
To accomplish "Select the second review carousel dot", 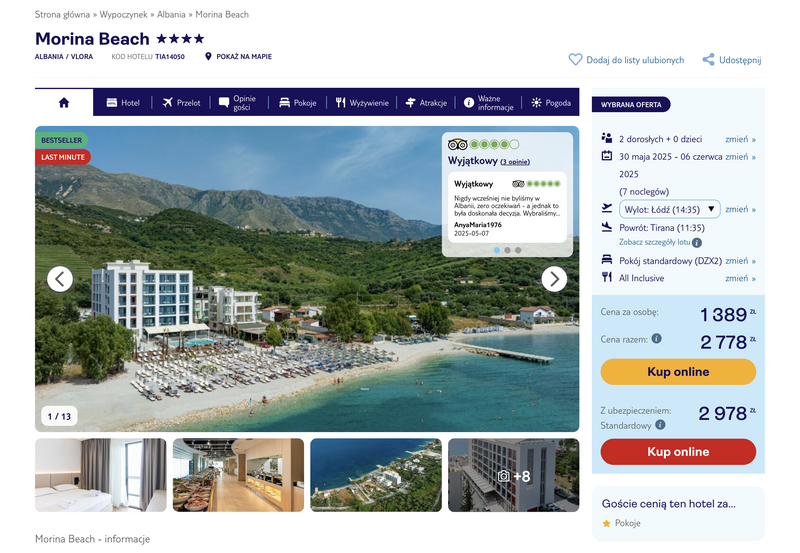I will point(507,250).
